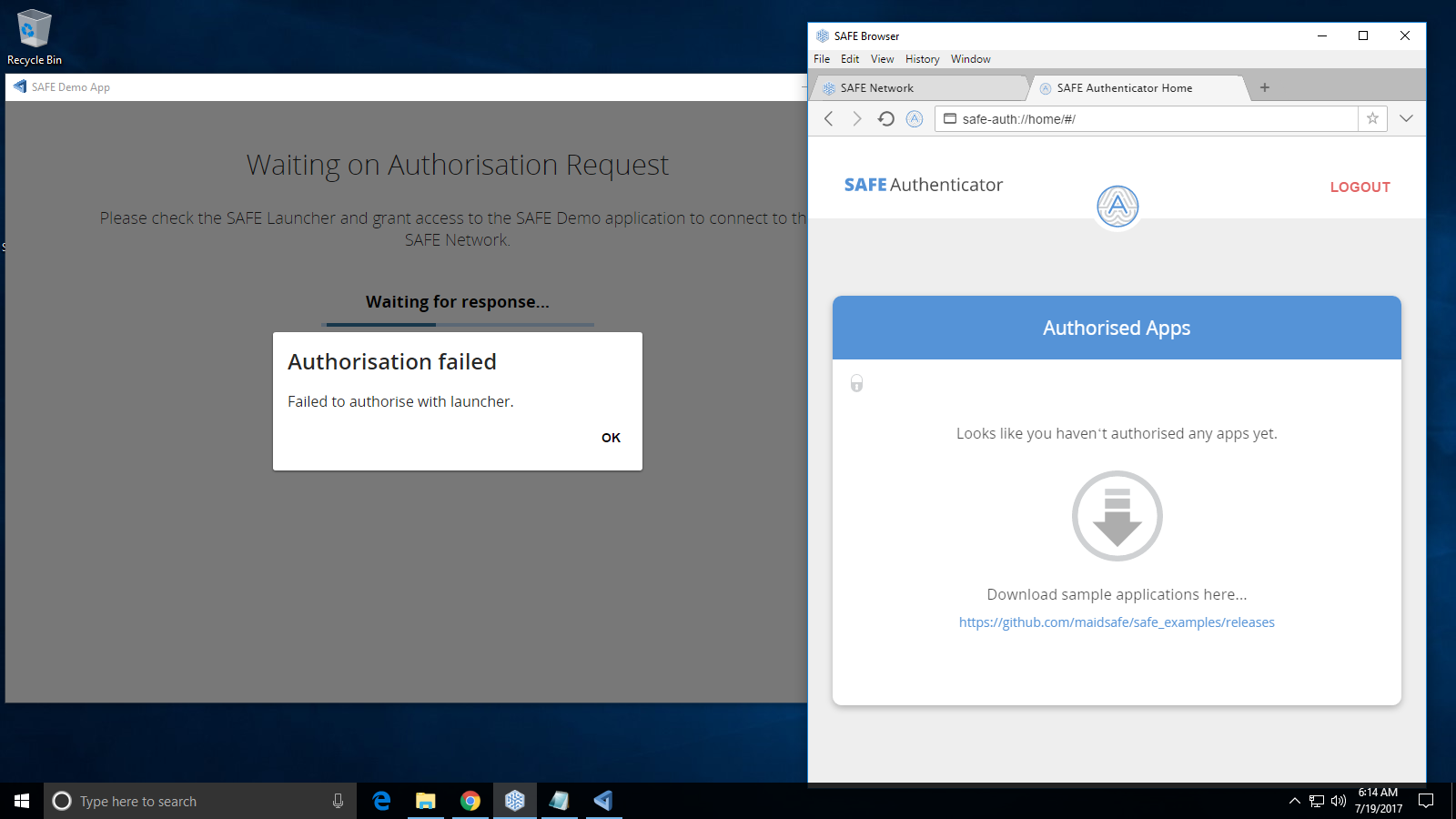Open the safe_examples releases GitHub link

point(1117,622)
